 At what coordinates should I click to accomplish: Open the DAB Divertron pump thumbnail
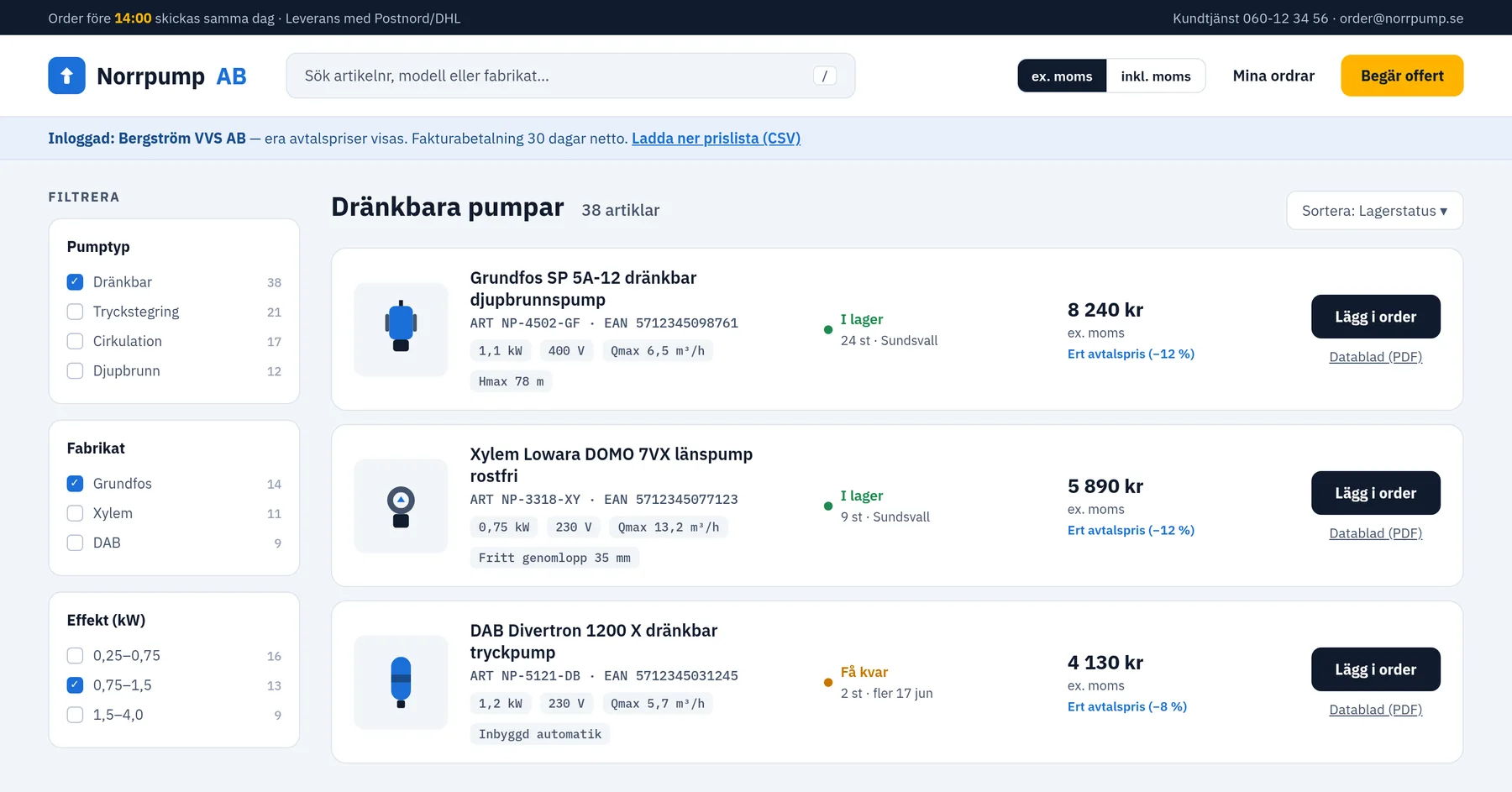[401, 682]
